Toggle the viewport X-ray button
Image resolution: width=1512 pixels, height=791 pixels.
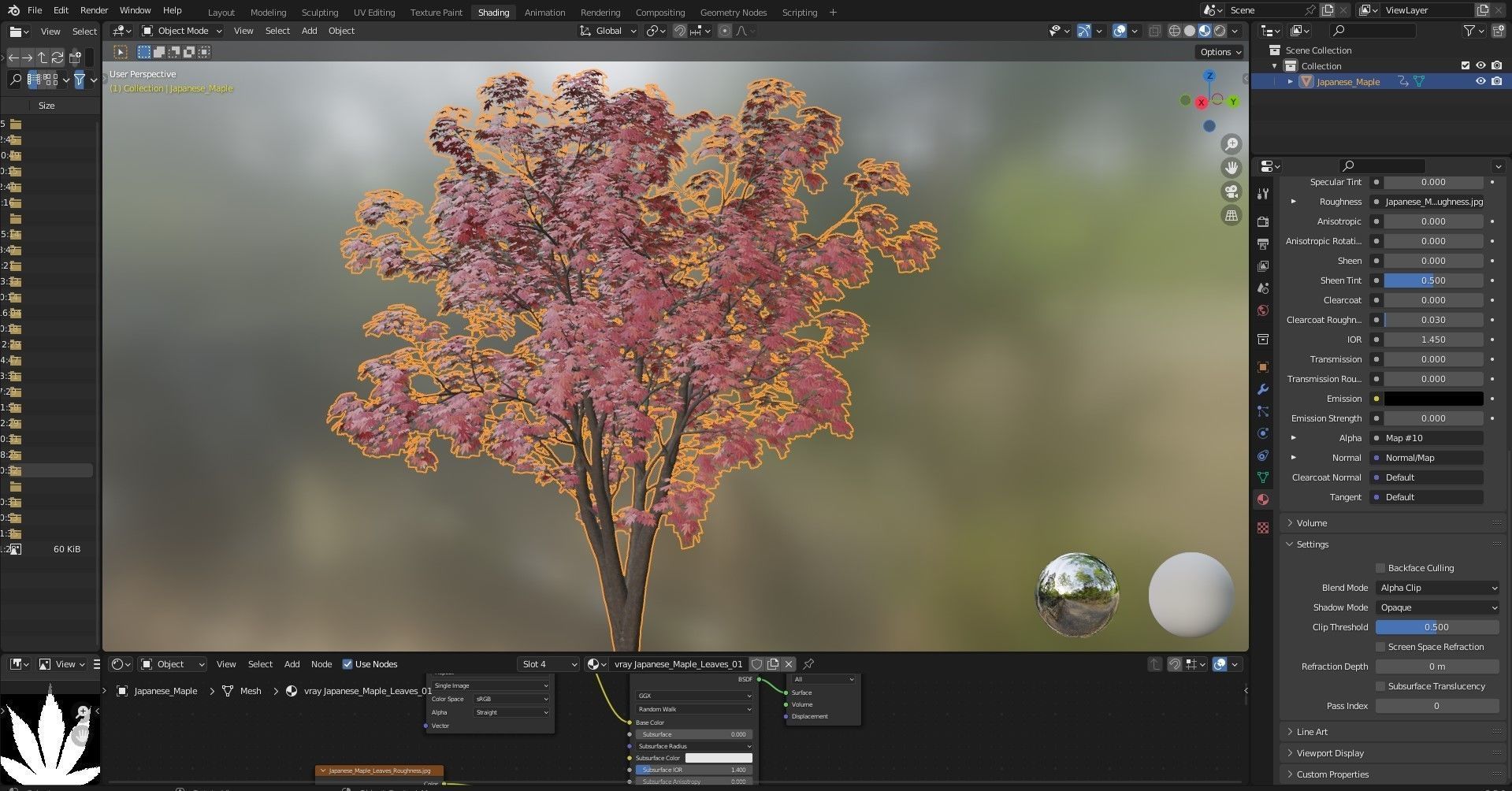pyautogui.click(x=1154, y=31)
